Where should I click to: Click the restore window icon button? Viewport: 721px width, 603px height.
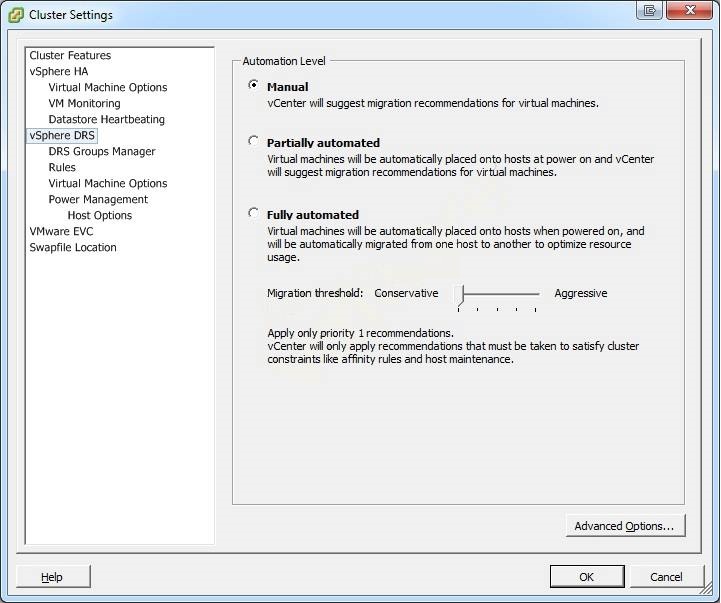point(650,10)
